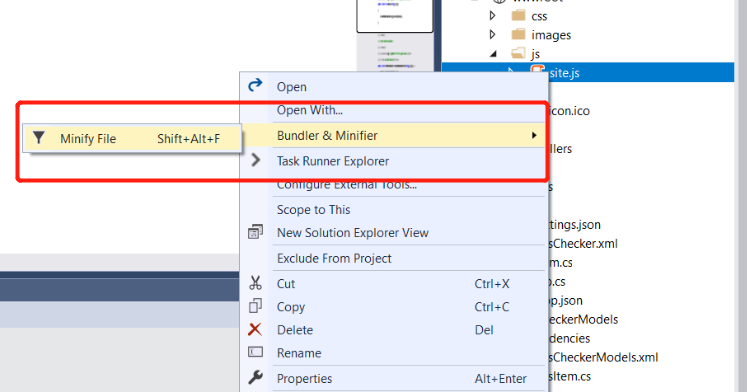Select Minify File submenu command

coord(132,139)
